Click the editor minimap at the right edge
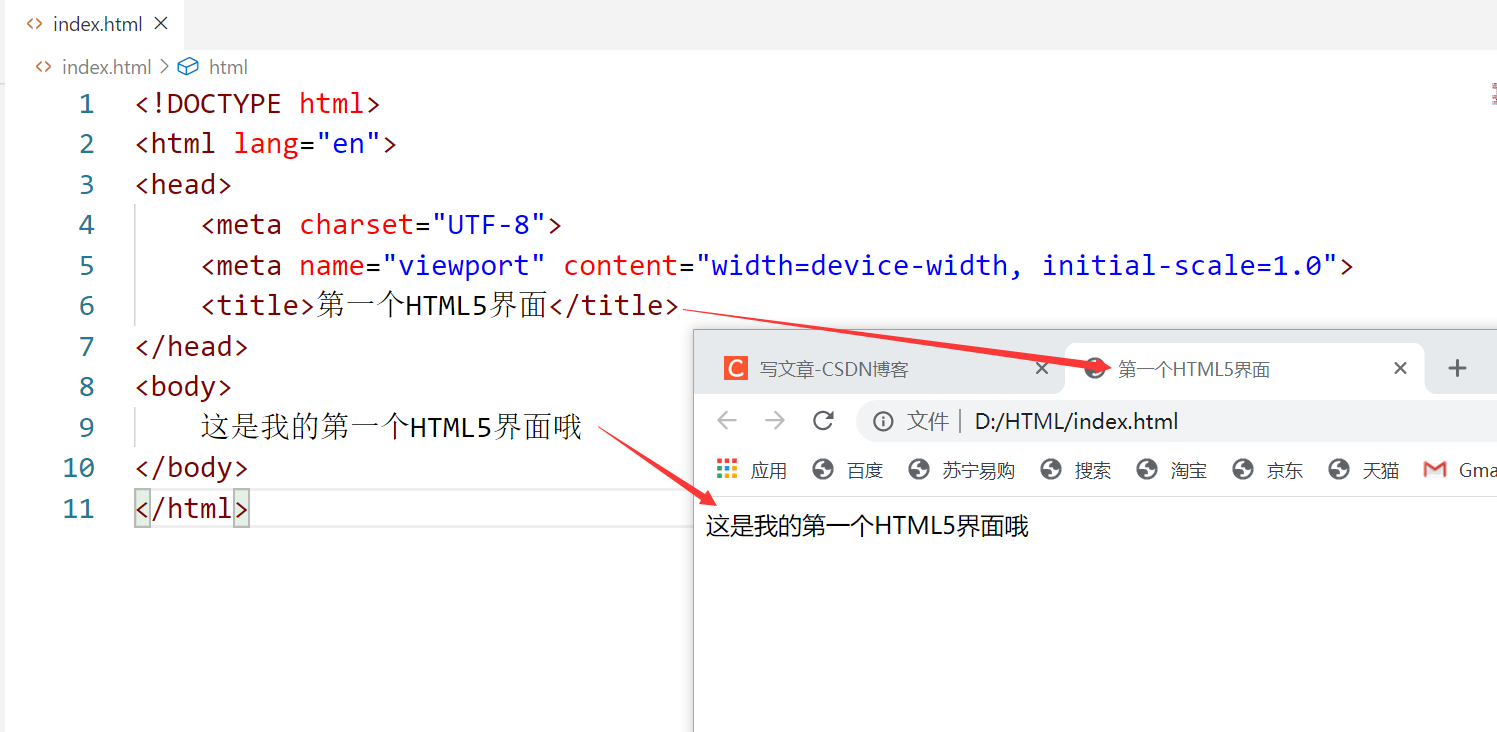The width and height of the screenshot is (1497, 732). click(1492, 96)
